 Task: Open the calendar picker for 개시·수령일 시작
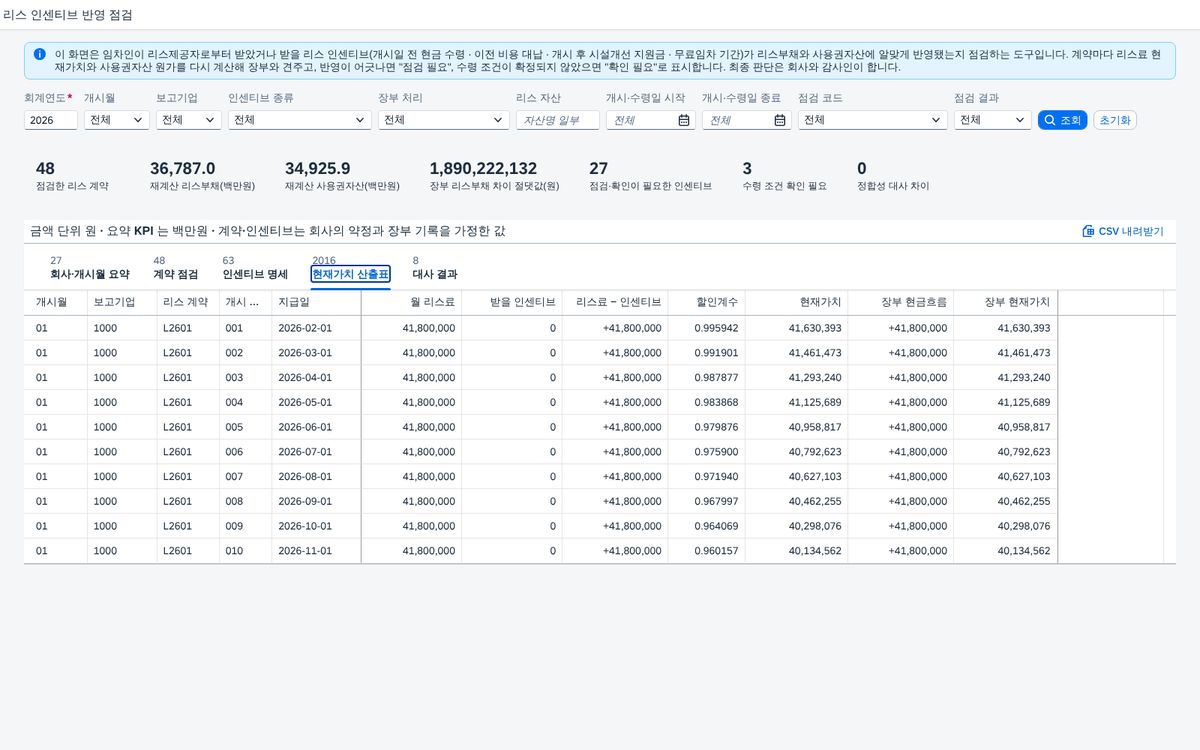click(x=684, y=120)
